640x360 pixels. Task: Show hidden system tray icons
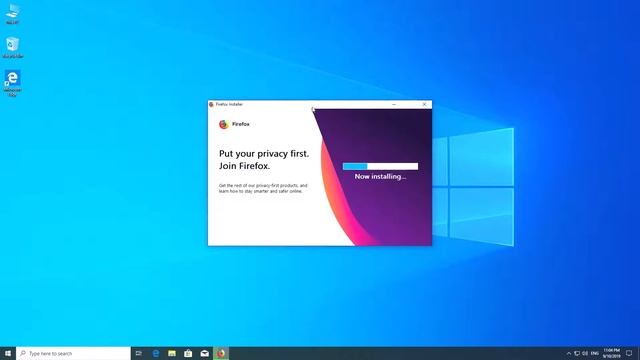click(x=569, y=353)
